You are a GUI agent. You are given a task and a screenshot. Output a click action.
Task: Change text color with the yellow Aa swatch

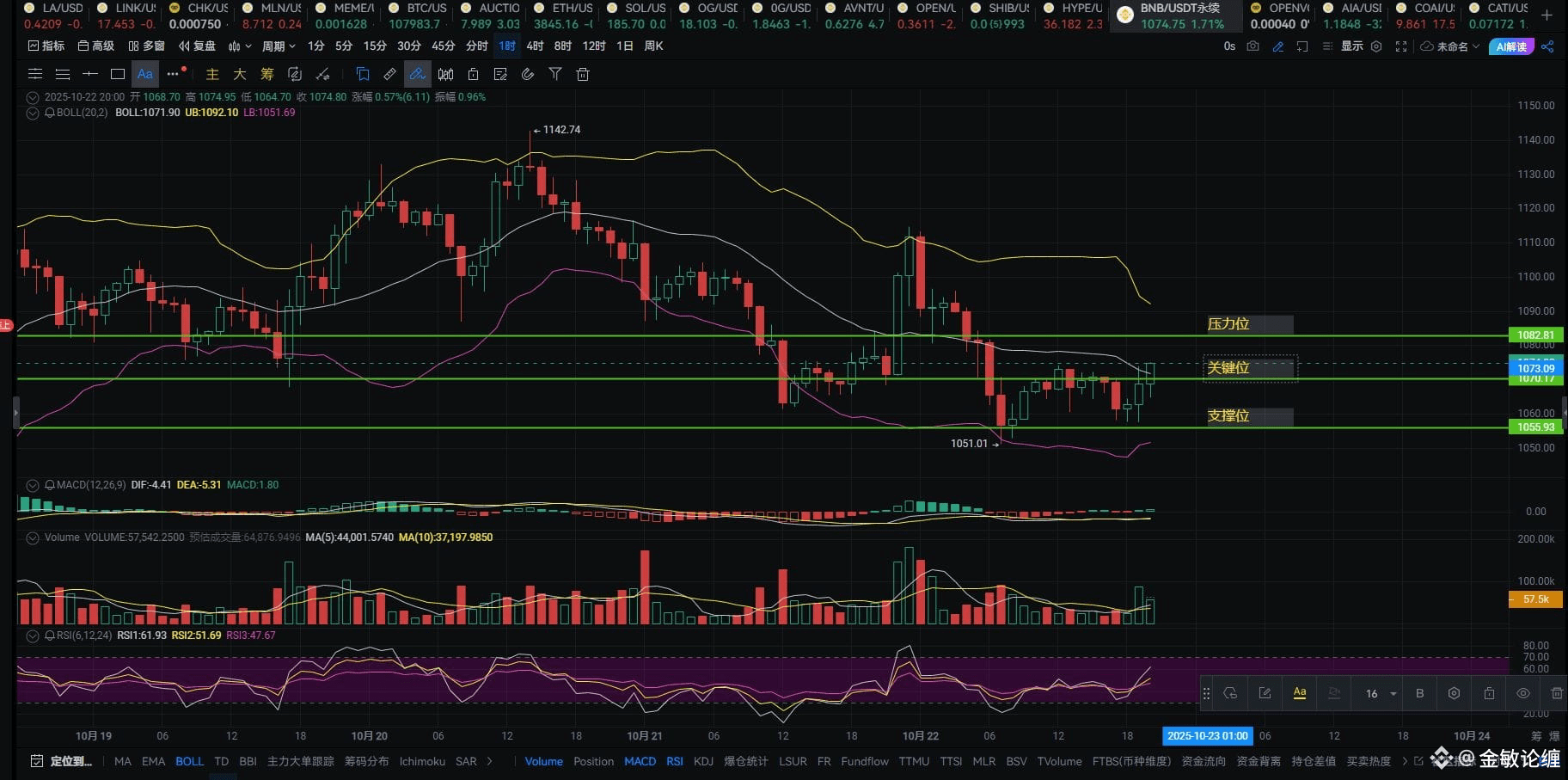[x=1299, y=693]
